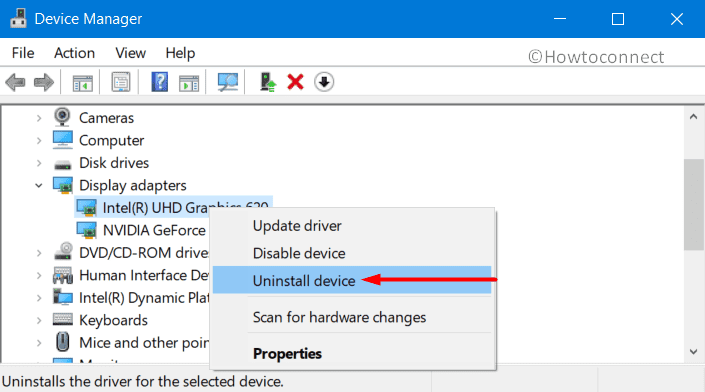The image size is (705, 392).
Task: Expand the Keyboards node
Action: pyautogui.click(x=39, y=321)
